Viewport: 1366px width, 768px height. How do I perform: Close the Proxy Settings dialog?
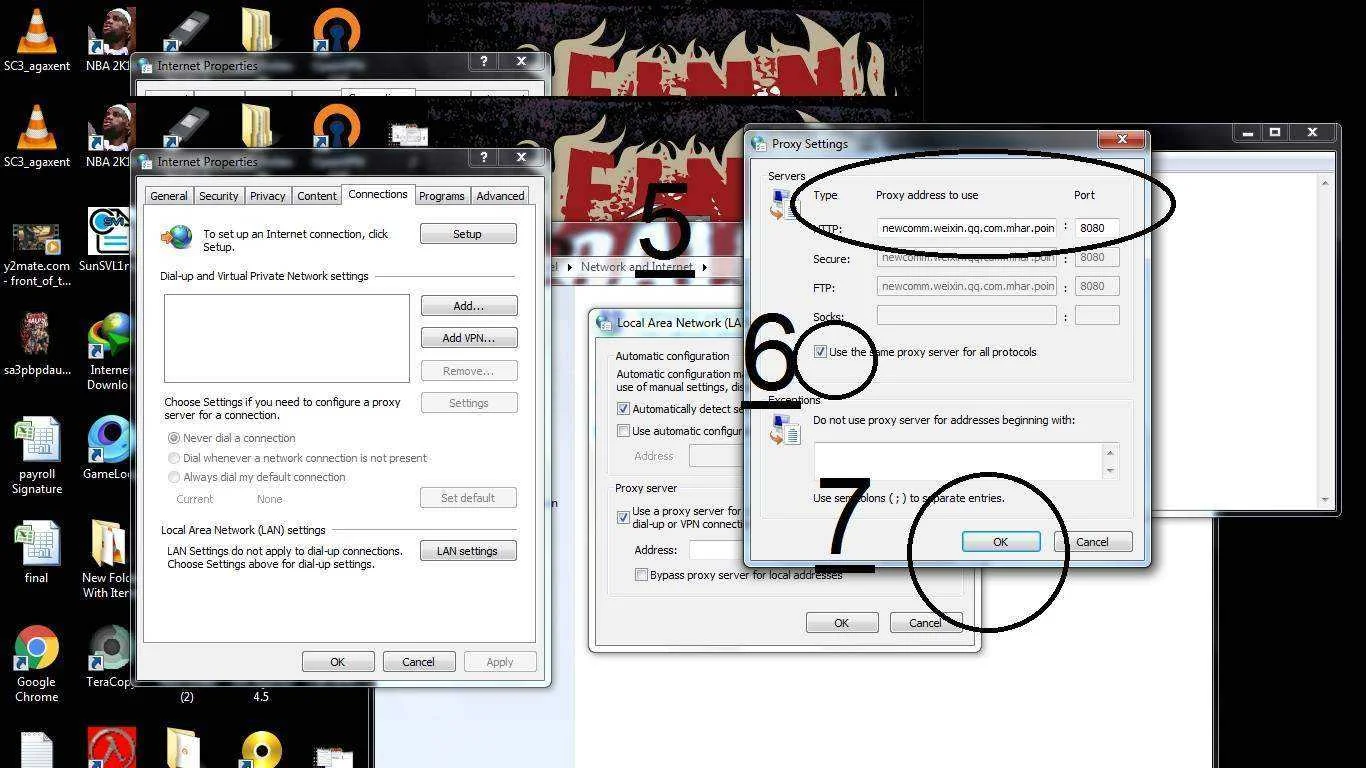click(1122, 139)
